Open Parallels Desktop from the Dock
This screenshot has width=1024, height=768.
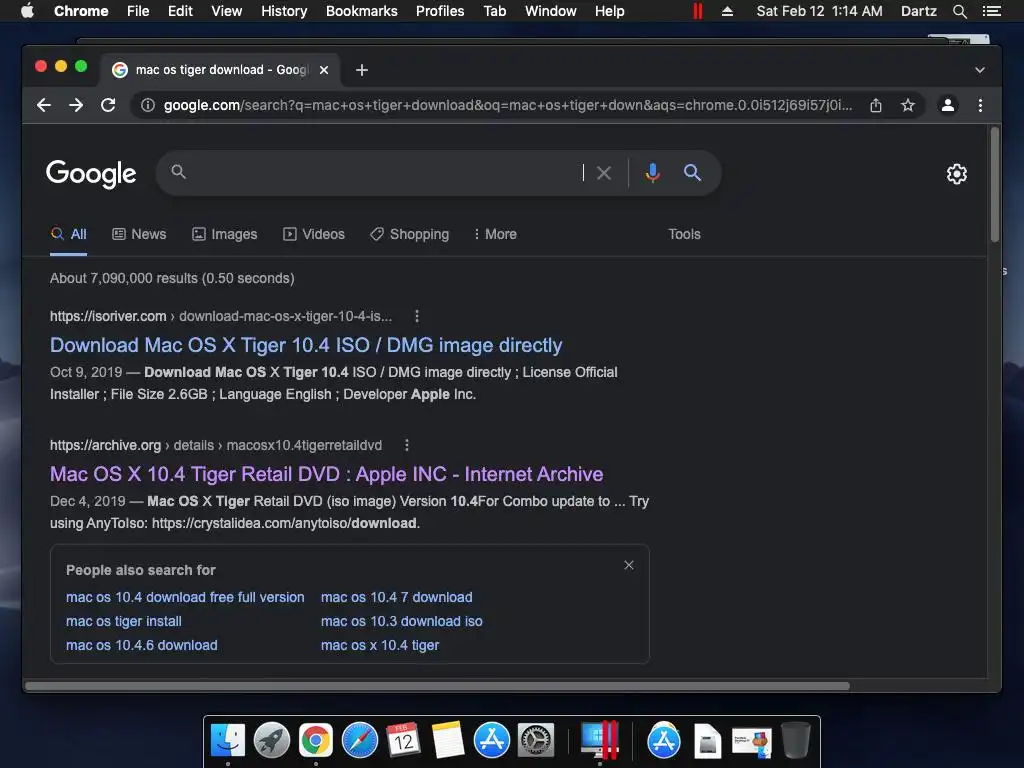[599, 740]
